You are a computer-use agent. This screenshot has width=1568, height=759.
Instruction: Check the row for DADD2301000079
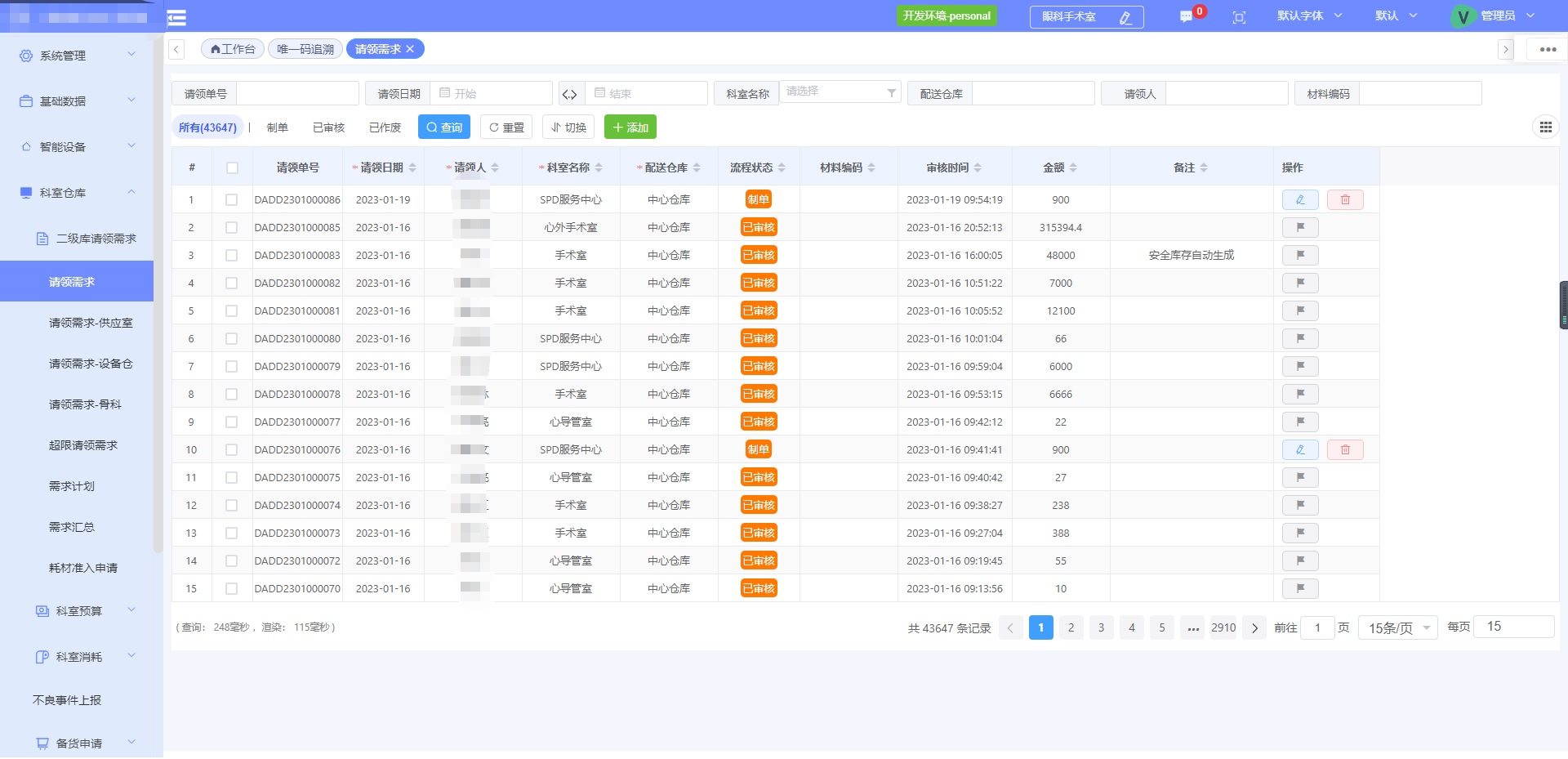232,366
